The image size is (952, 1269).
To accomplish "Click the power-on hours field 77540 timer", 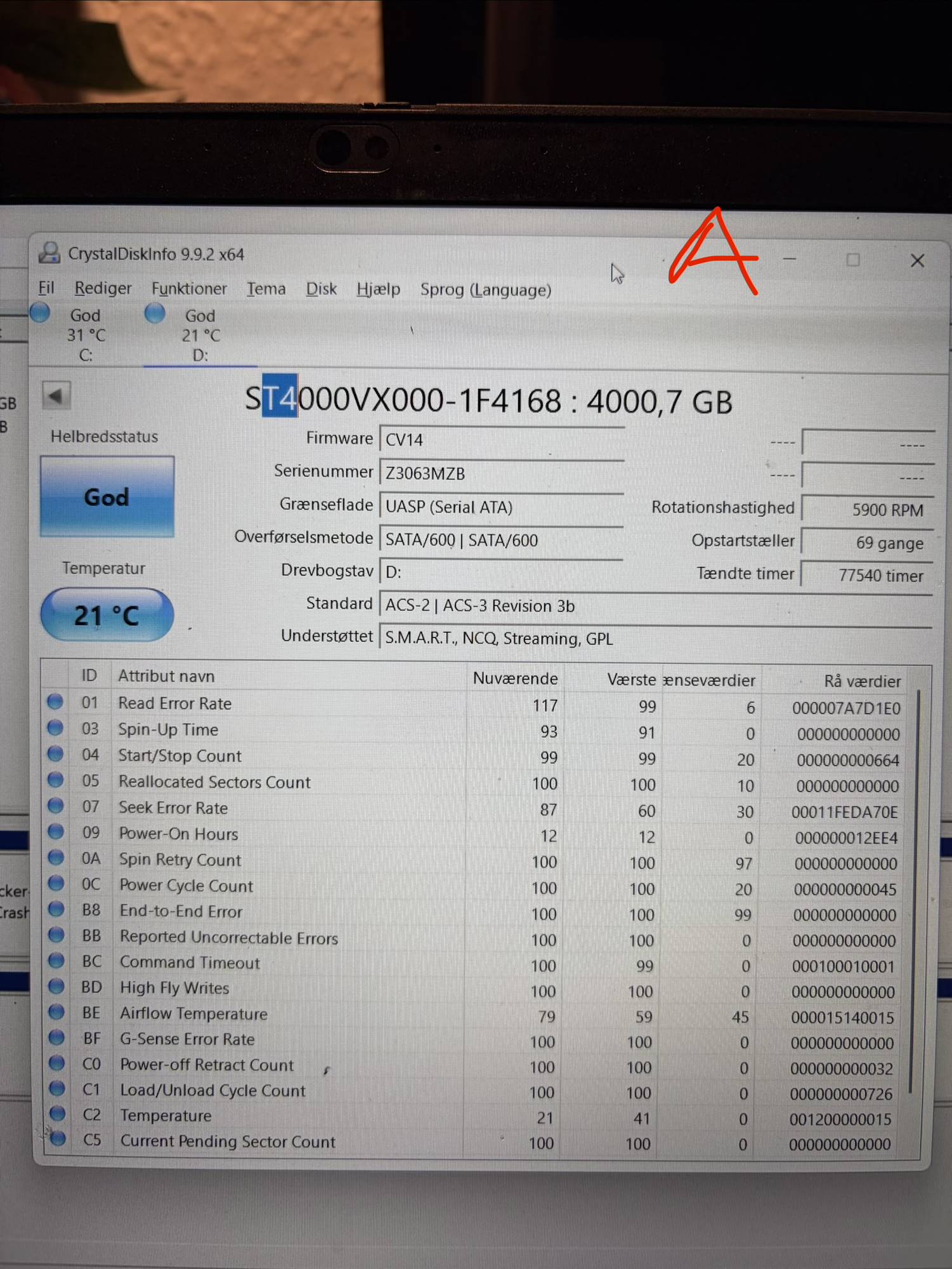I will (x=867, y=575).
